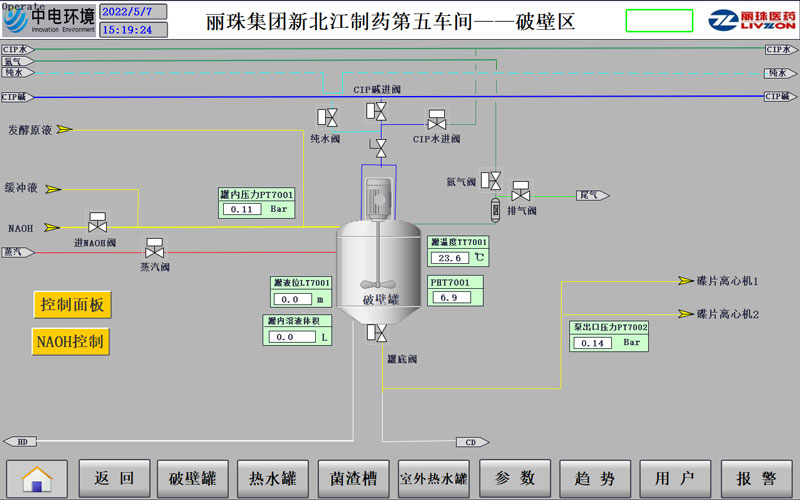
Task: Click the 罐温度TT7001 value field
Action: pos(451,257)
